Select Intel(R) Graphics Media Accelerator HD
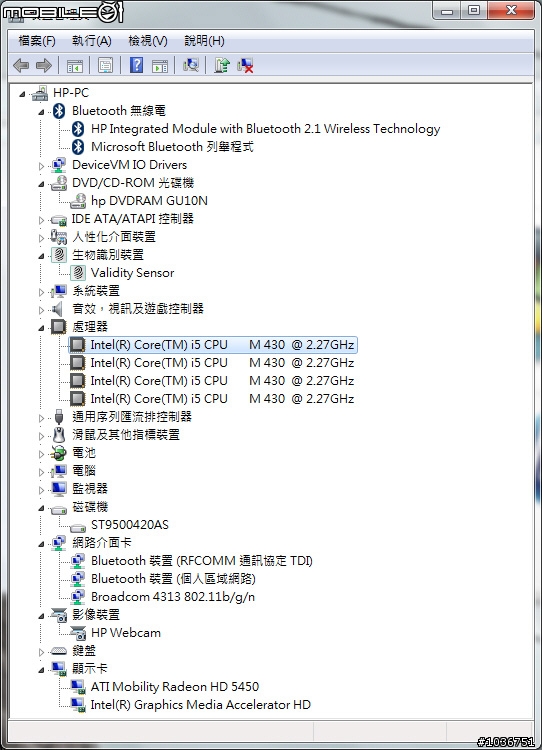The width and height of the screenshot is (542, 750). tap(201, 705)
